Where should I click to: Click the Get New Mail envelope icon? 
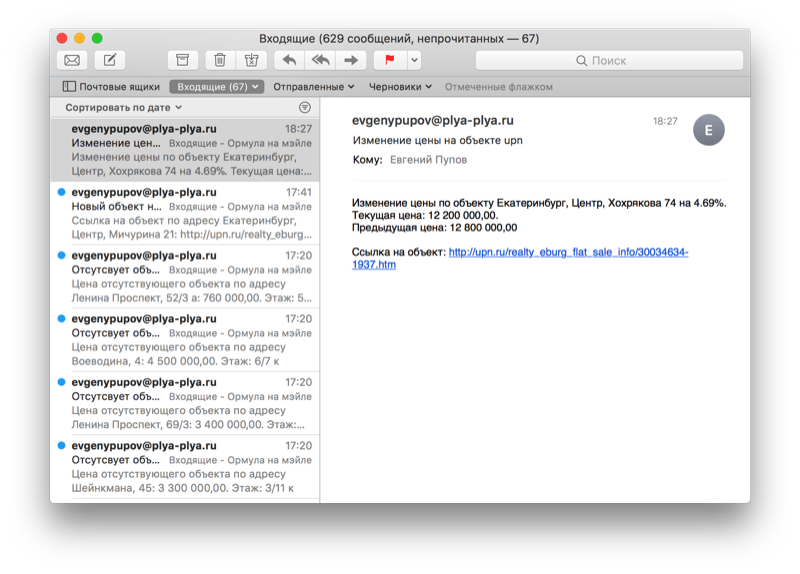[x=72, y=61]
